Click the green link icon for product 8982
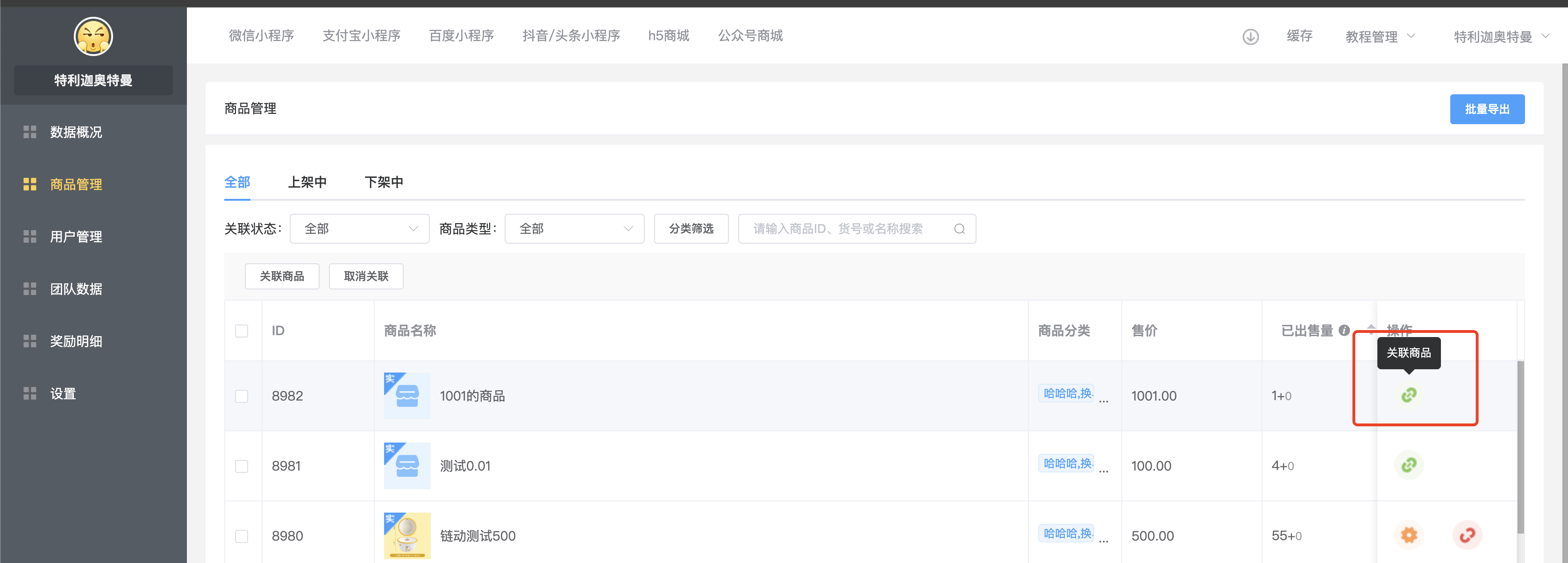The image size is (1568, 563). [1409, 395]
